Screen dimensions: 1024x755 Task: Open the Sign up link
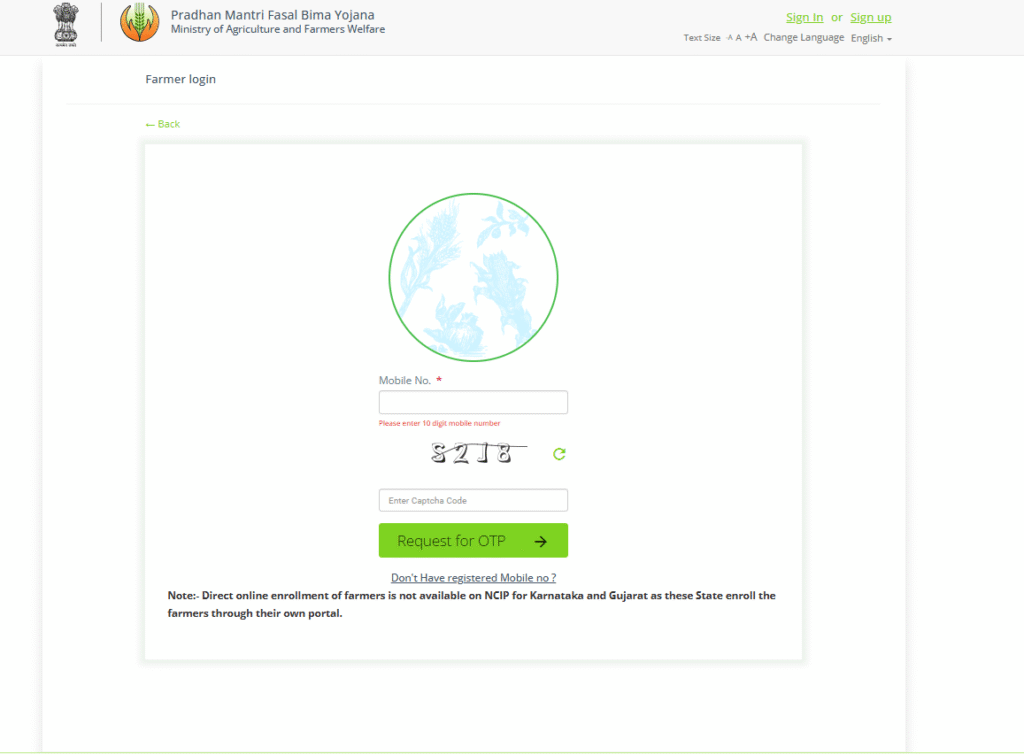coord(871,18)
